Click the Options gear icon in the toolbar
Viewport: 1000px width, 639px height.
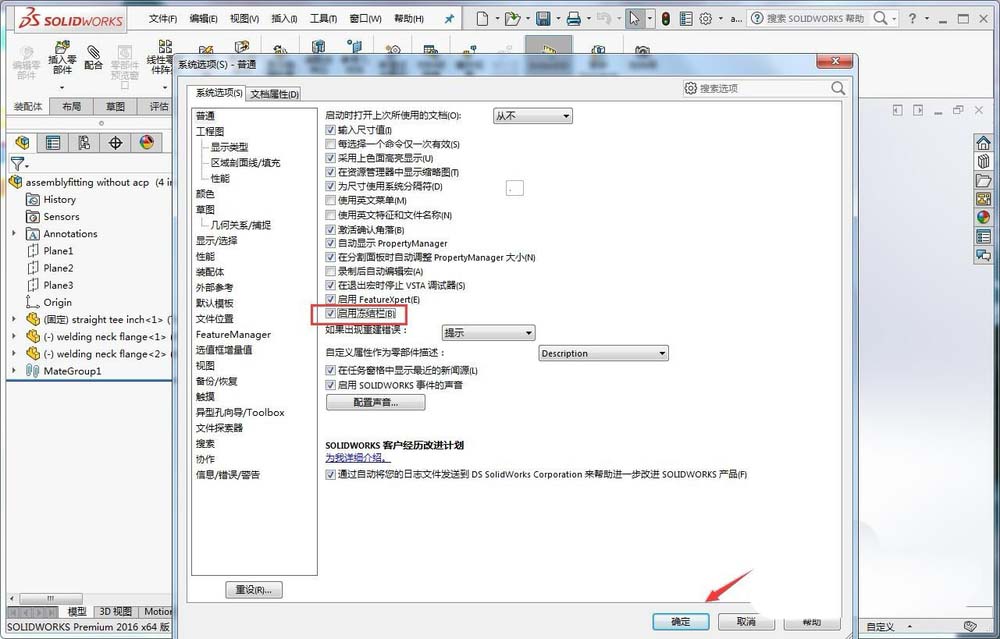[x=705, y=19]
